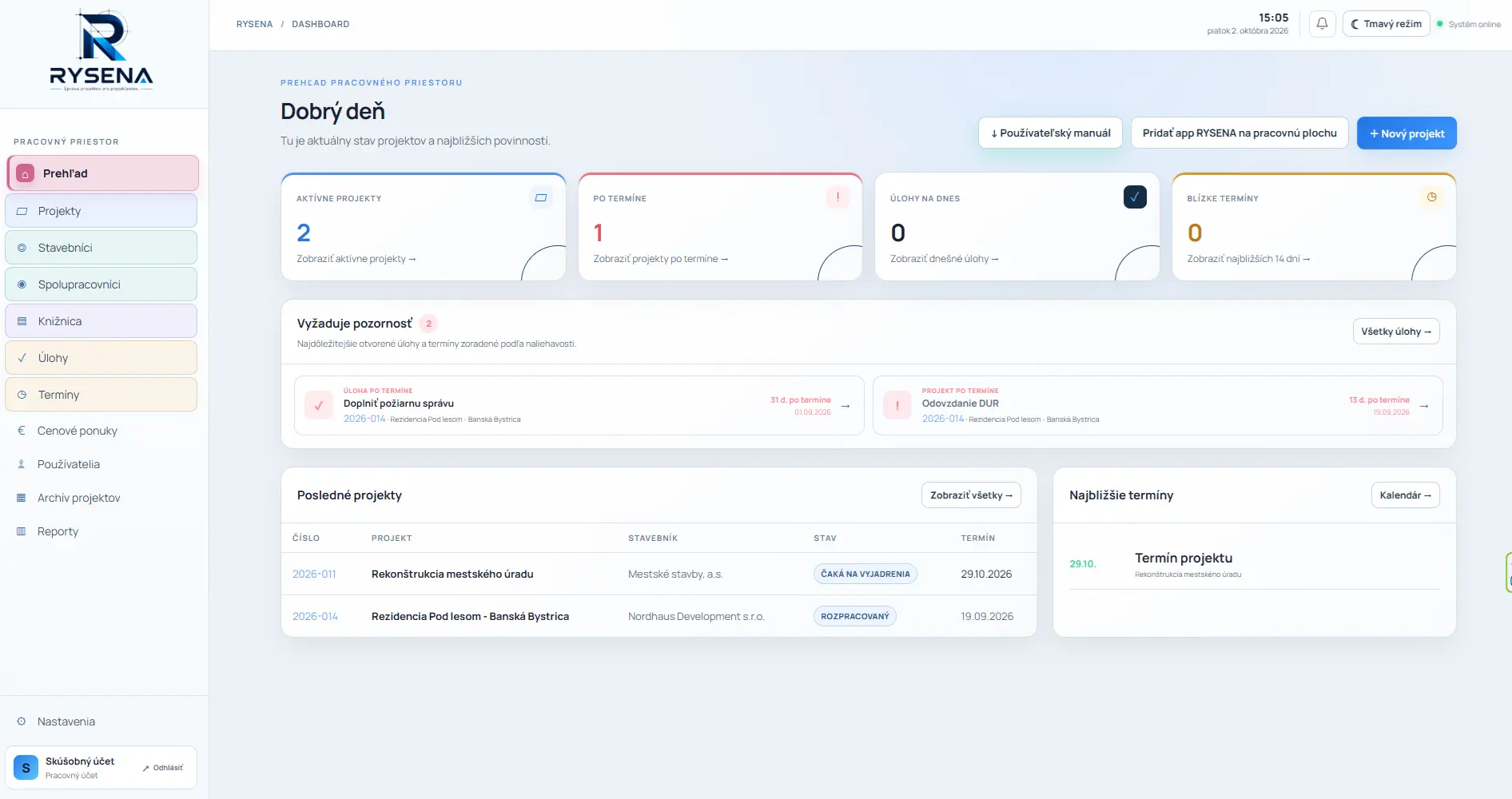Open the Prehľad sidebar item
Viewport: 1512px width, 799px height.
102,173
